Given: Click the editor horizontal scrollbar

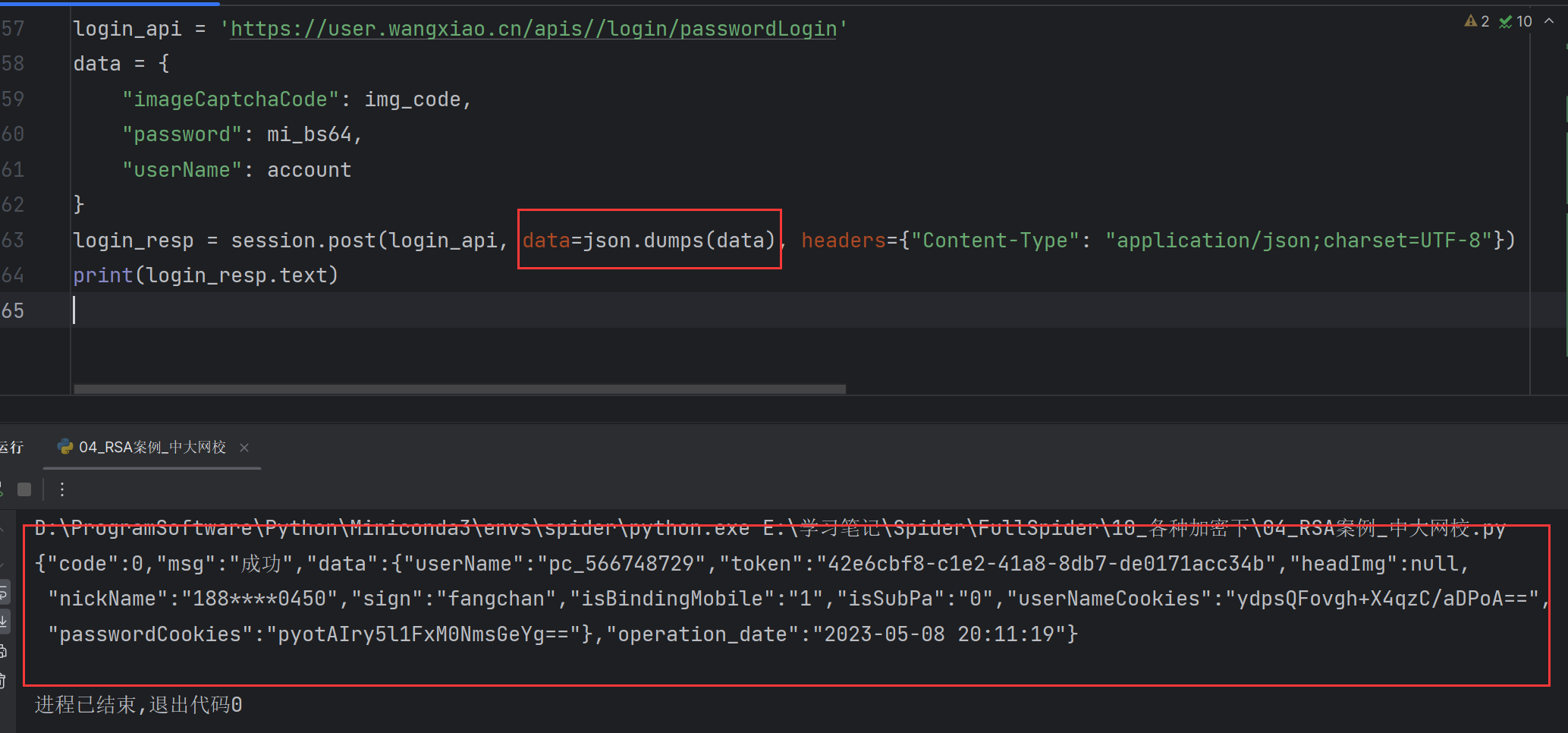Looking at the screenshot, I should click(x=460, y=389).
